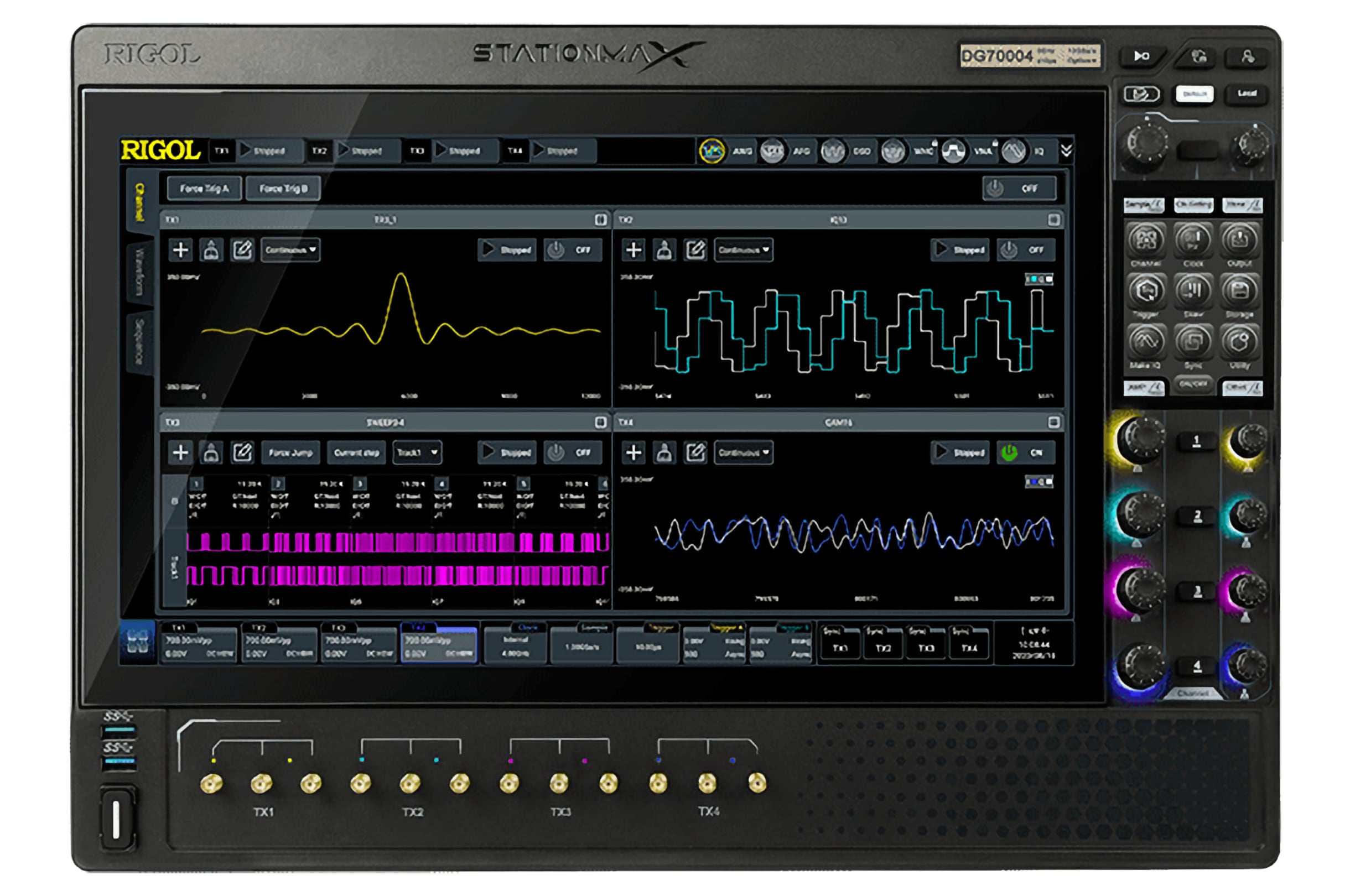Click the Sync TX2 box in the bottom bar
This screenshot has height=896, width=1350.
[x=883, y=643]
